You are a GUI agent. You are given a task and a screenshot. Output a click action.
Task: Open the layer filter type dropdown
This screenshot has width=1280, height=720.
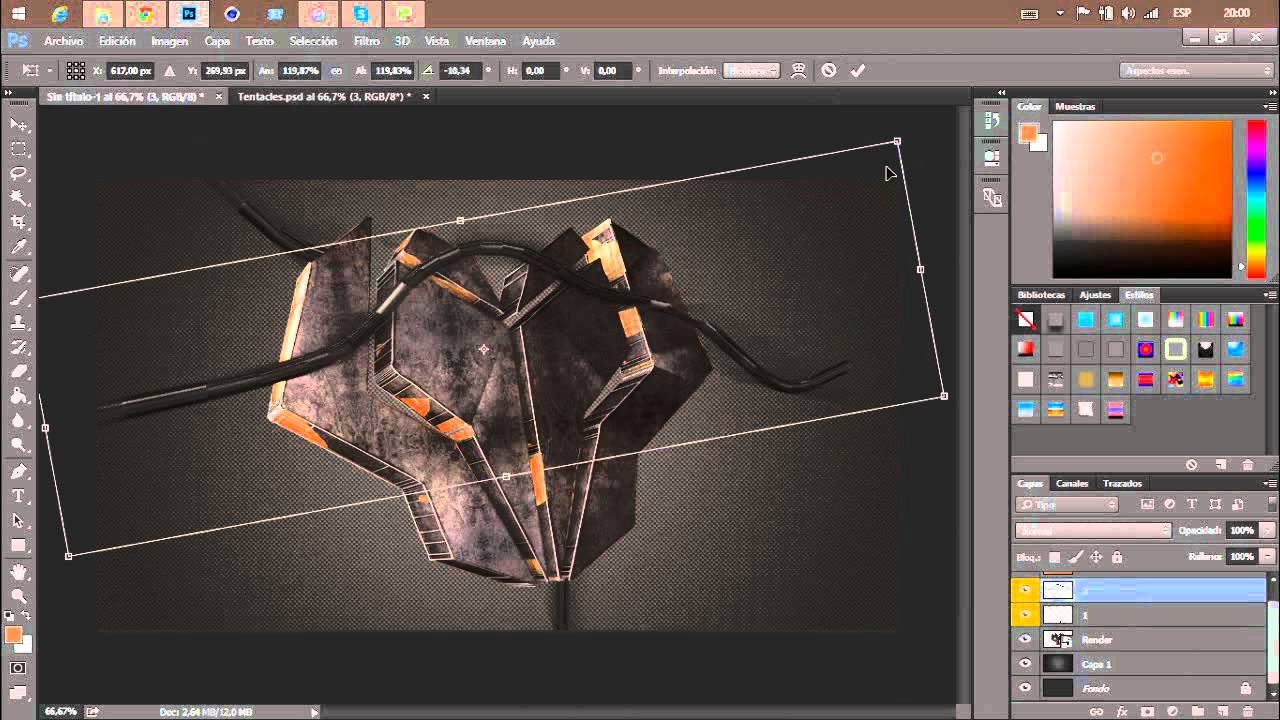1067,505
